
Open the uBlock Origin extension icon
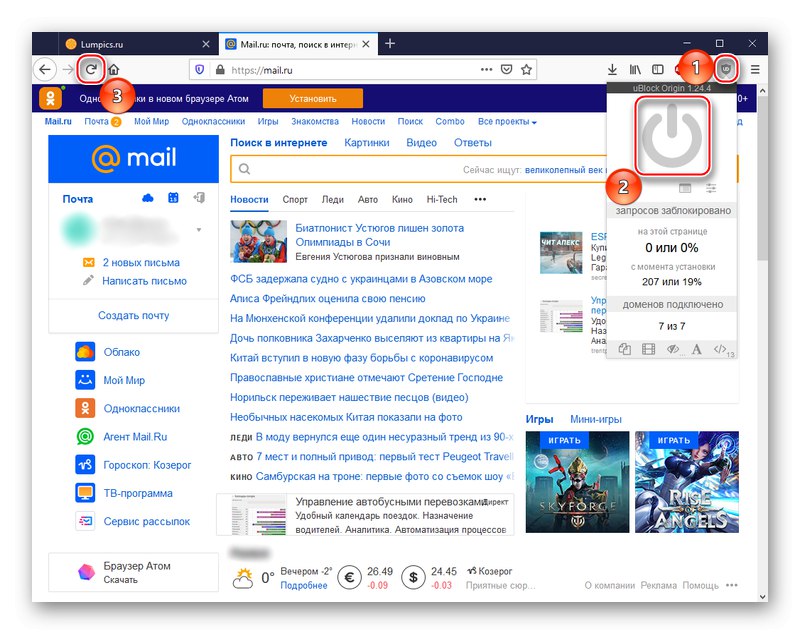click(726, 69)
